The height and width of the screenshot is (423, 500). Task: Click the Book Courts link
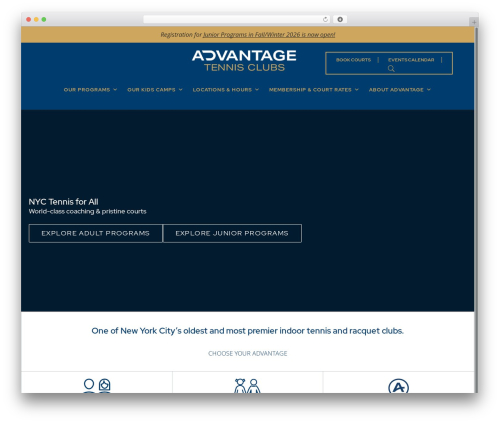[x=353, y=60]
